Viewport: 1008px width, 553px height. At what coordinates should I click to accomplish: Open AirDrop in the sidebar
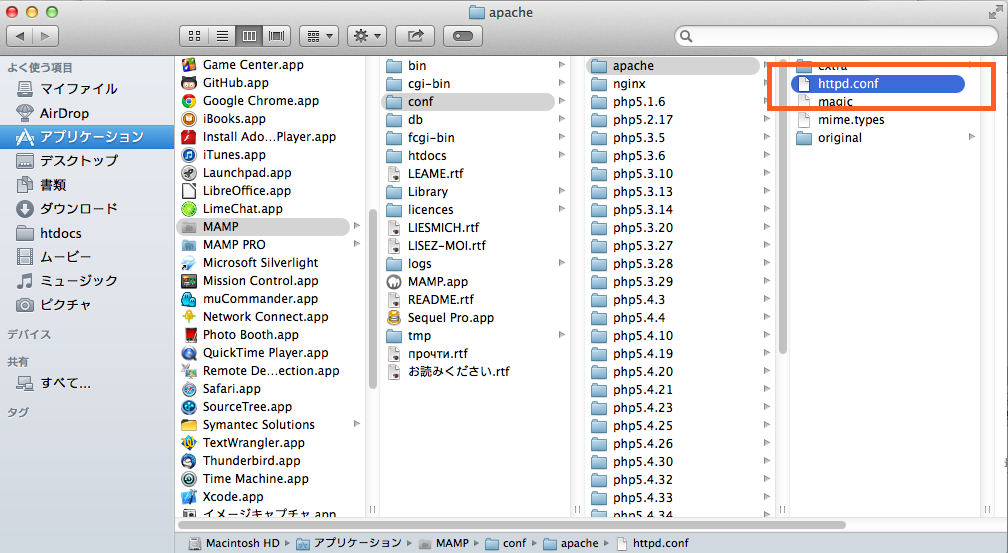64,113
